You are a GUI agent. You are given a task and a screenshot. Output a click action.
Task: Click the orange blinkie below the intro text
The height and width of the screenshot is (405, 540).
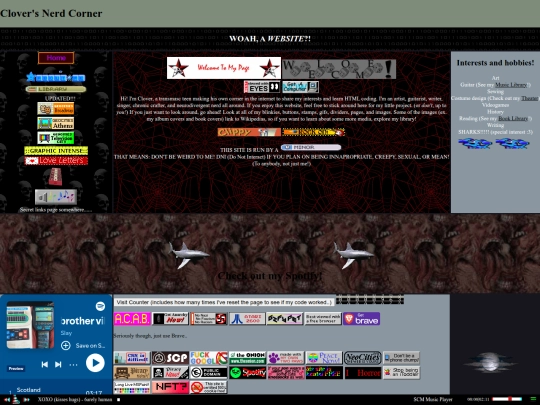tap(249, 132)
